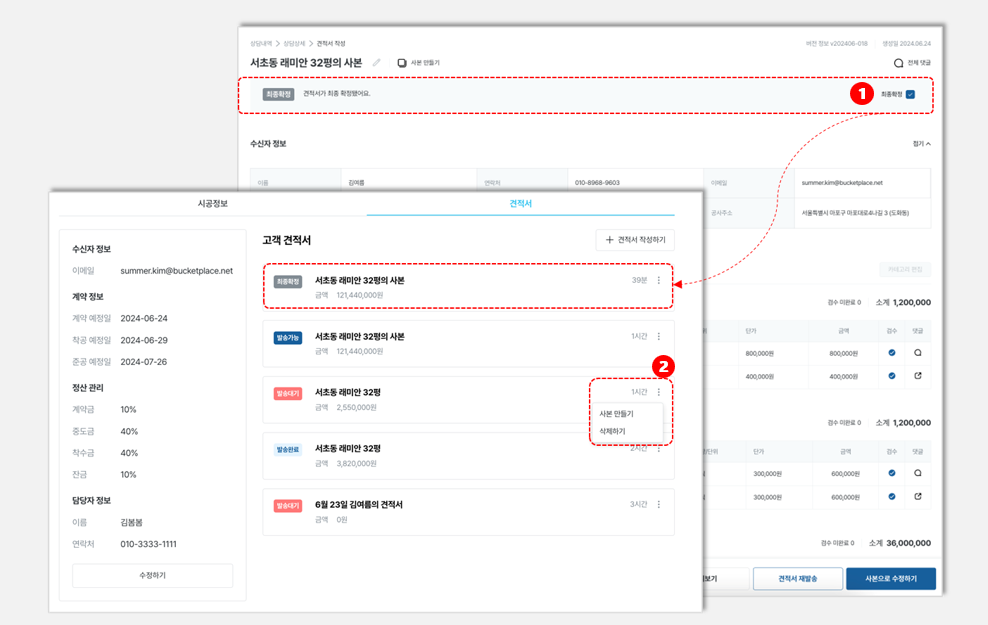Open comment bubble in first 600,000원 row
The width and height of the screenshot is (988, 625).
click(917, 473)
